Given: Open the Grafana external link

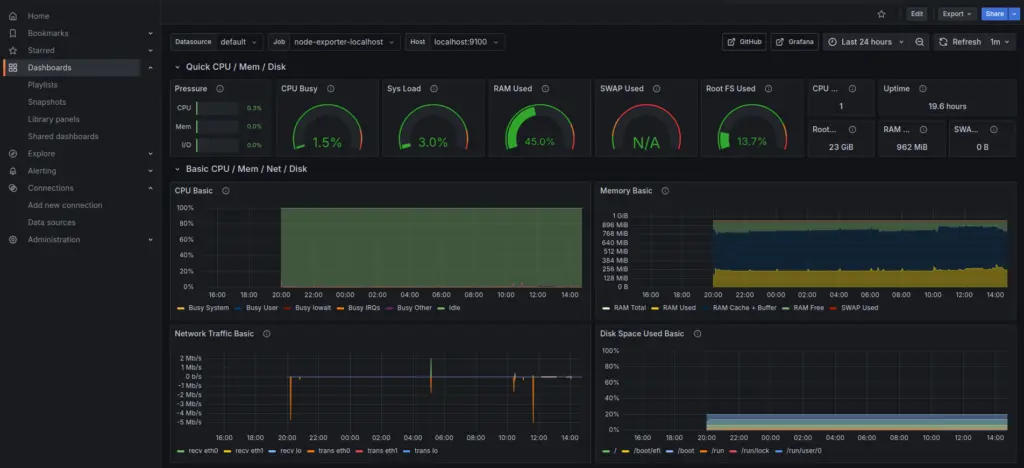Looking at the screenshot, I should [795, 42].
